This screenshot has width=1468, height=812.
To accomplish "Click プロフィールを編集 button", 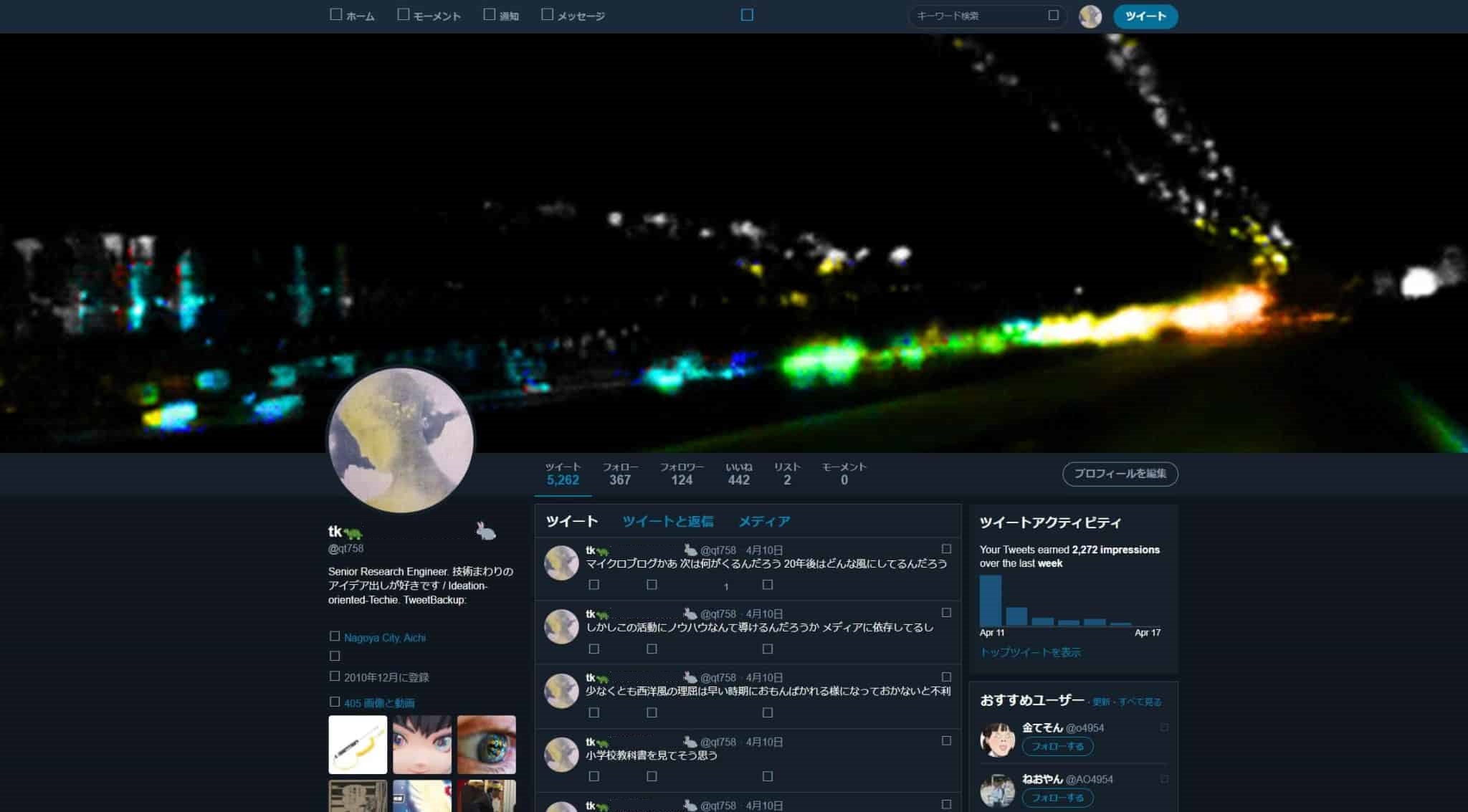I will coord(1120,474).
